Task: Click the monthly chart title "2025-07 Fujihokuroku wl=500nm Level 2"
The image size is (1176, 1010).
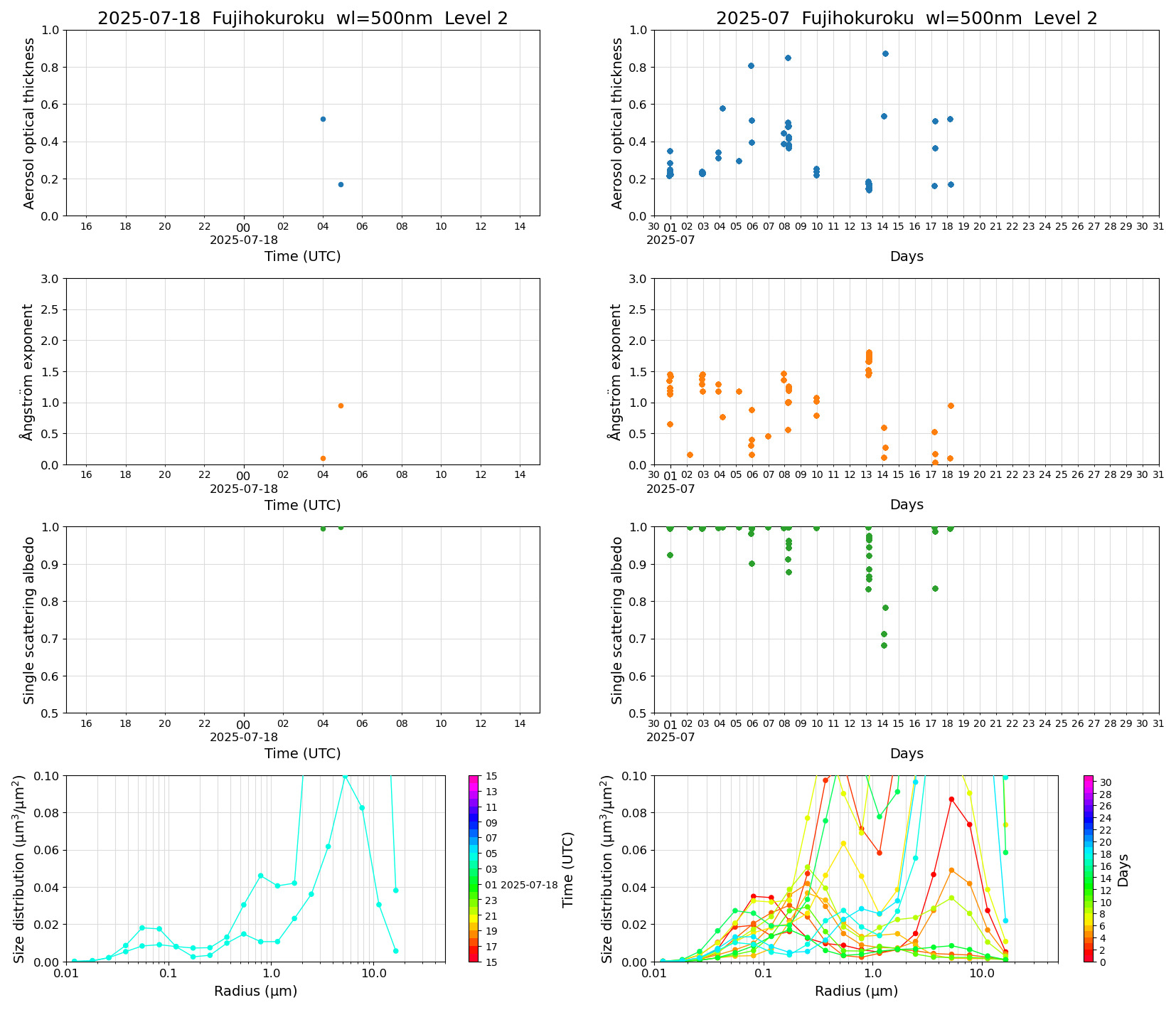Action: coord(907,18)
